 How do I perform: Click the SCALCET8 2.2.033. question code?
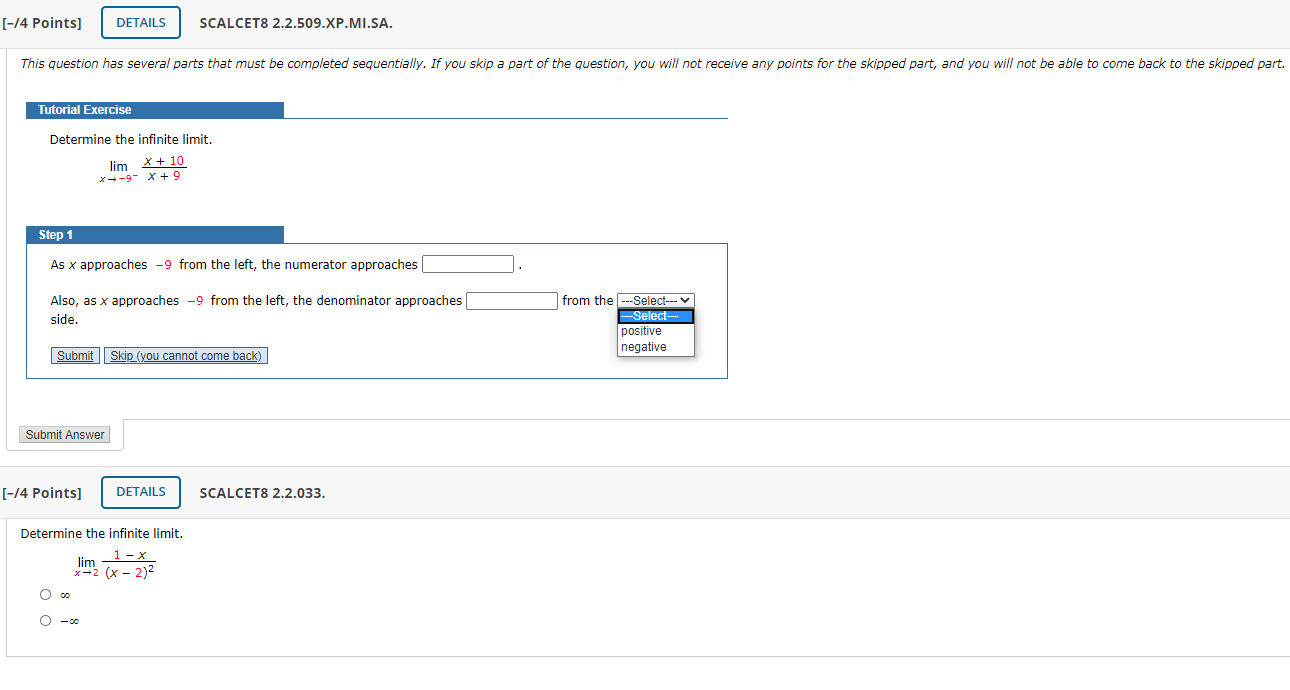[x=263, y=493]
